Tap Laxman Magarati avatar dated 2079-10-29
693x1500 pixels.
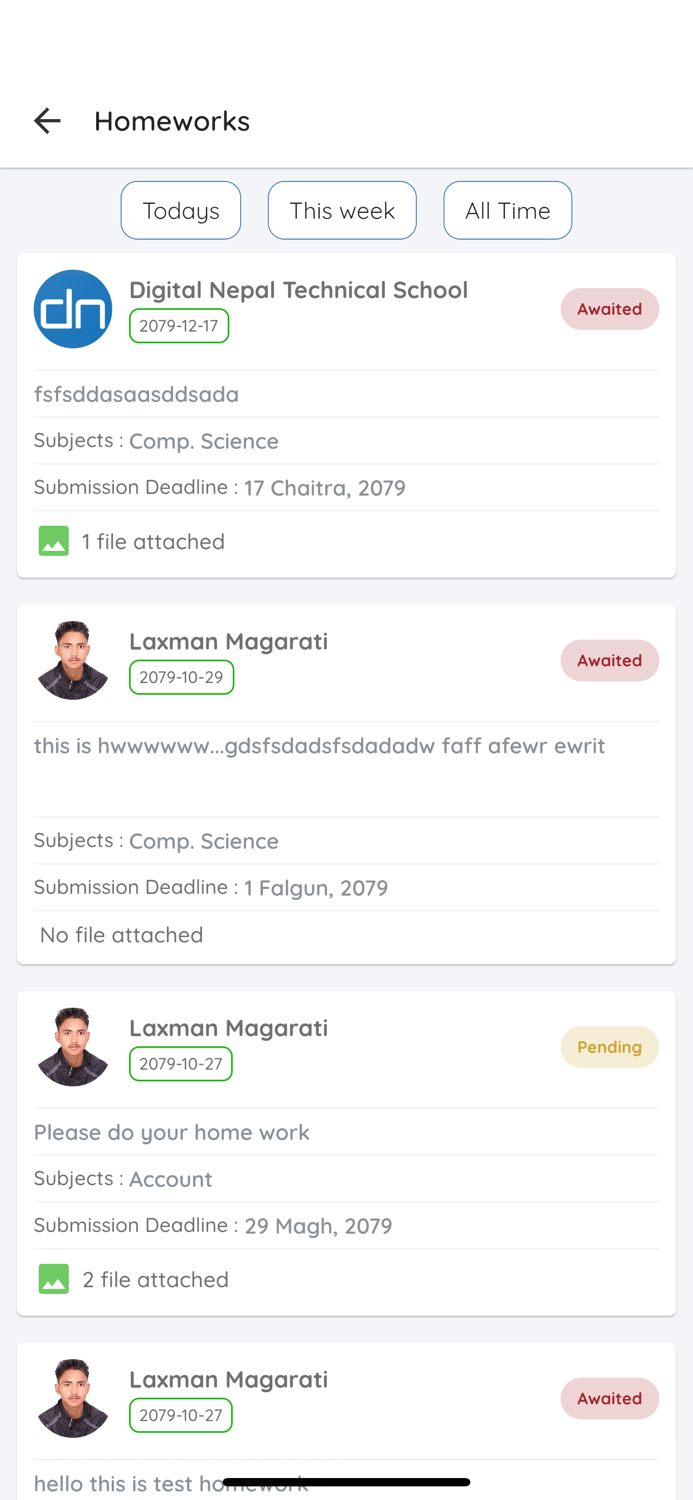point(73,660)
